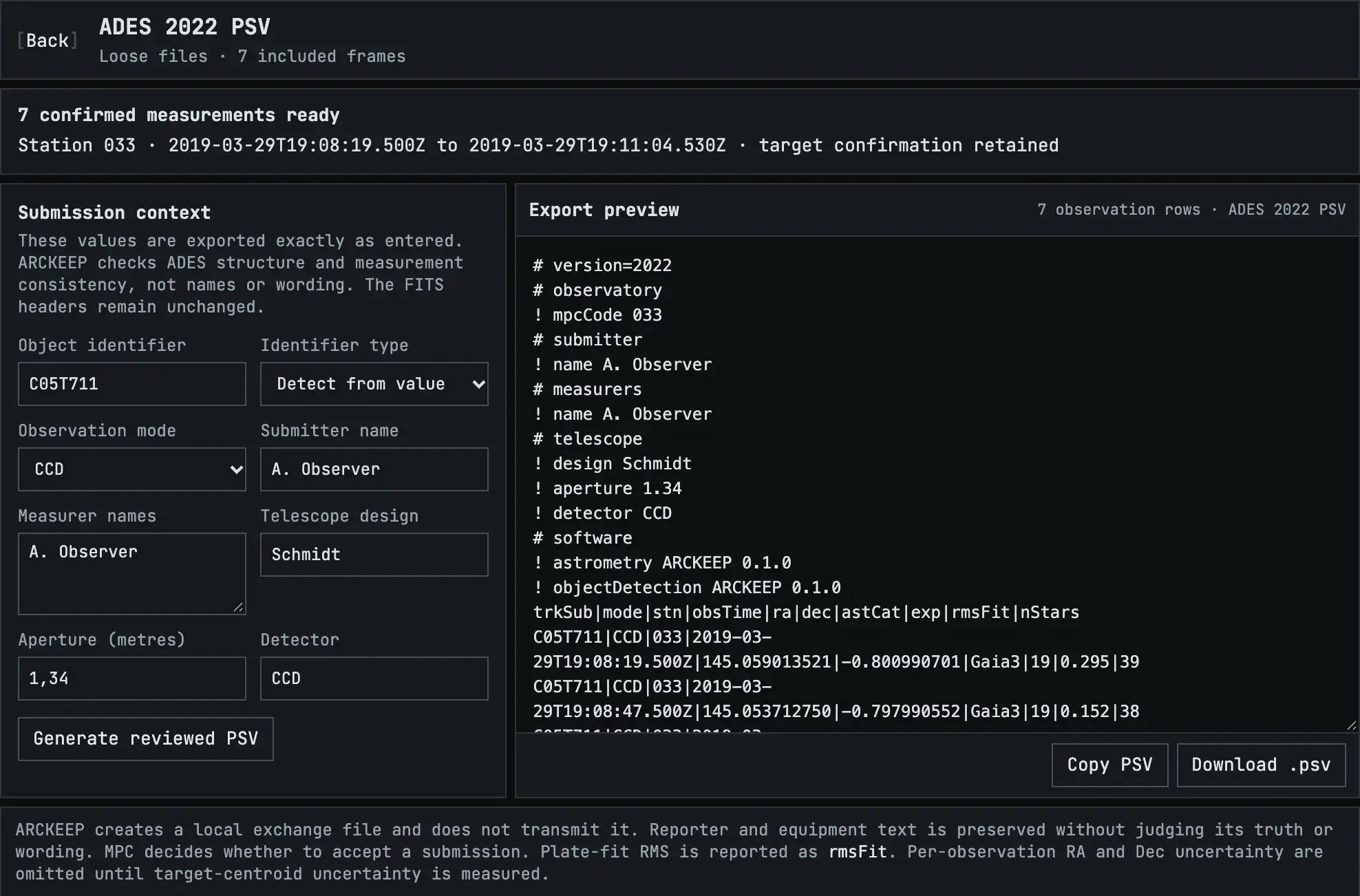Click into the Measurer names textarea
1360x896 pixels.
pos(132,574)
